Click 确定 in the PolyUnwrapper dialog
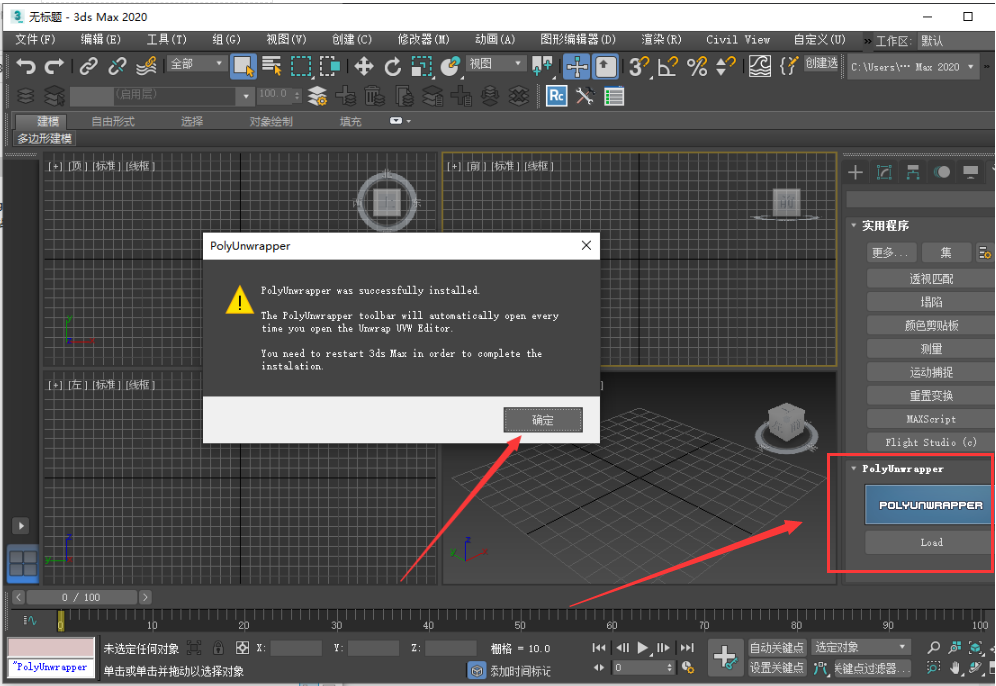The width and height of the screenshot is (996, 686). [543, 420]
